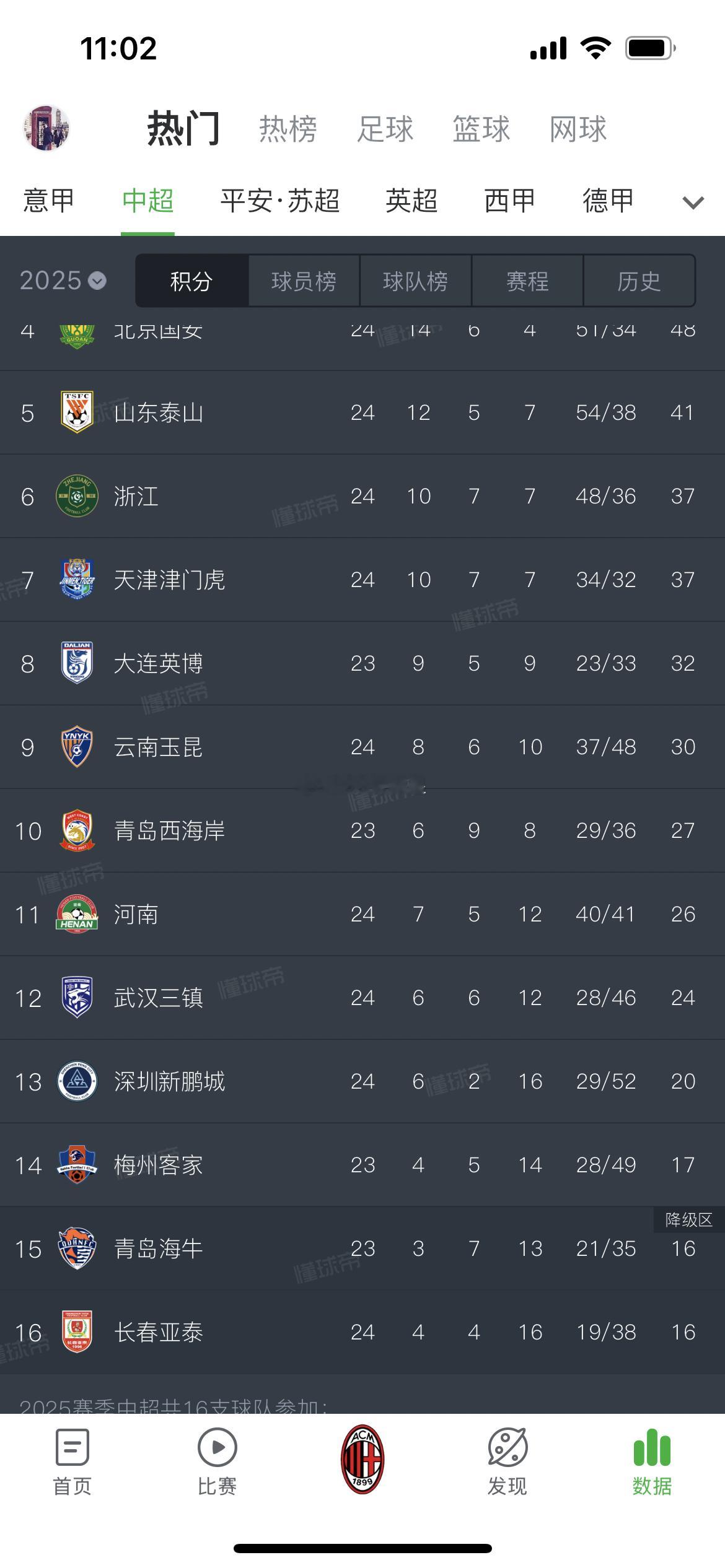Select the 英超 league tab

click(x=411, y=201)
